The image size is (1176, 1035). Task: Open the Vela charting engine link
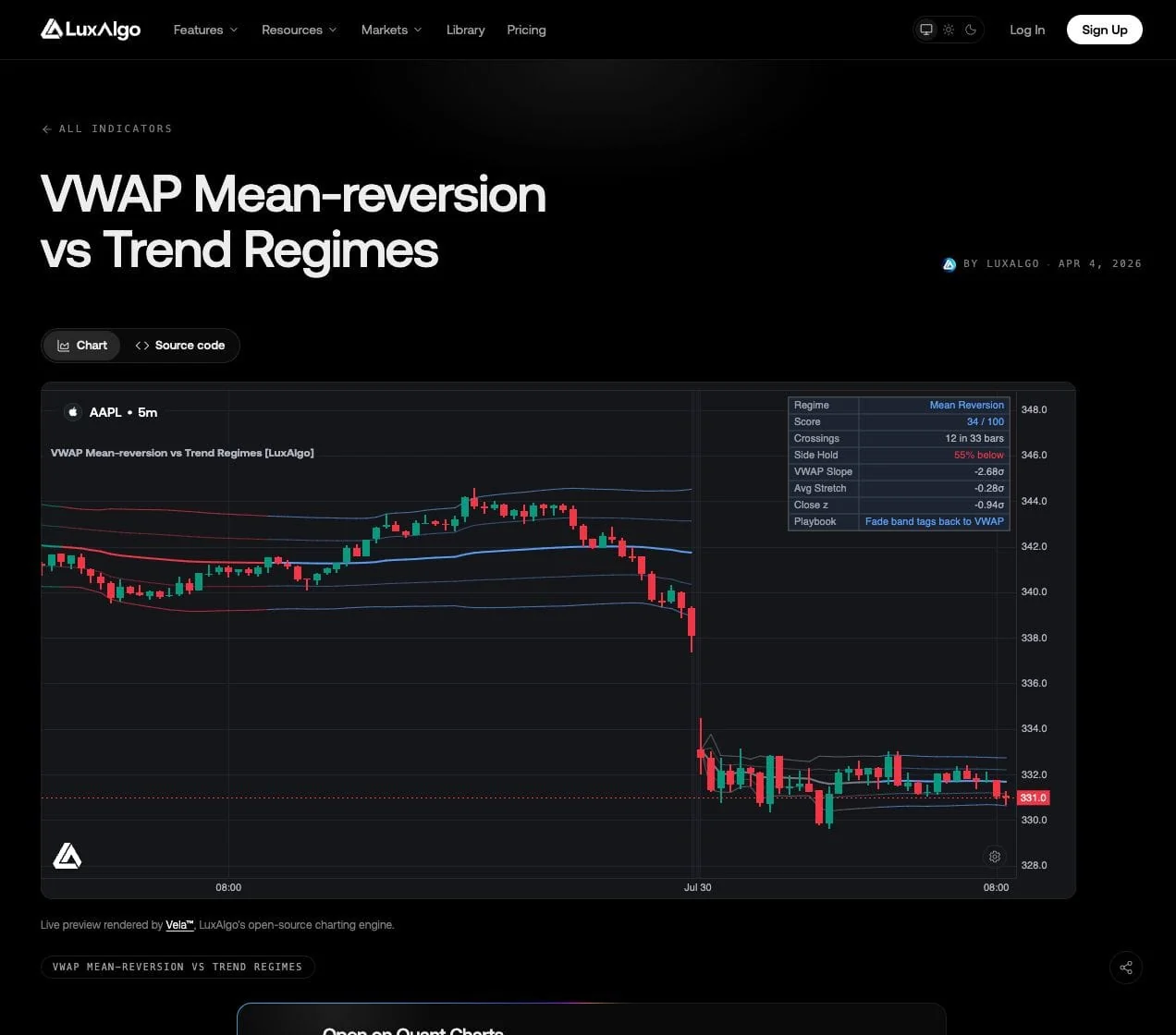coord(179,925)
